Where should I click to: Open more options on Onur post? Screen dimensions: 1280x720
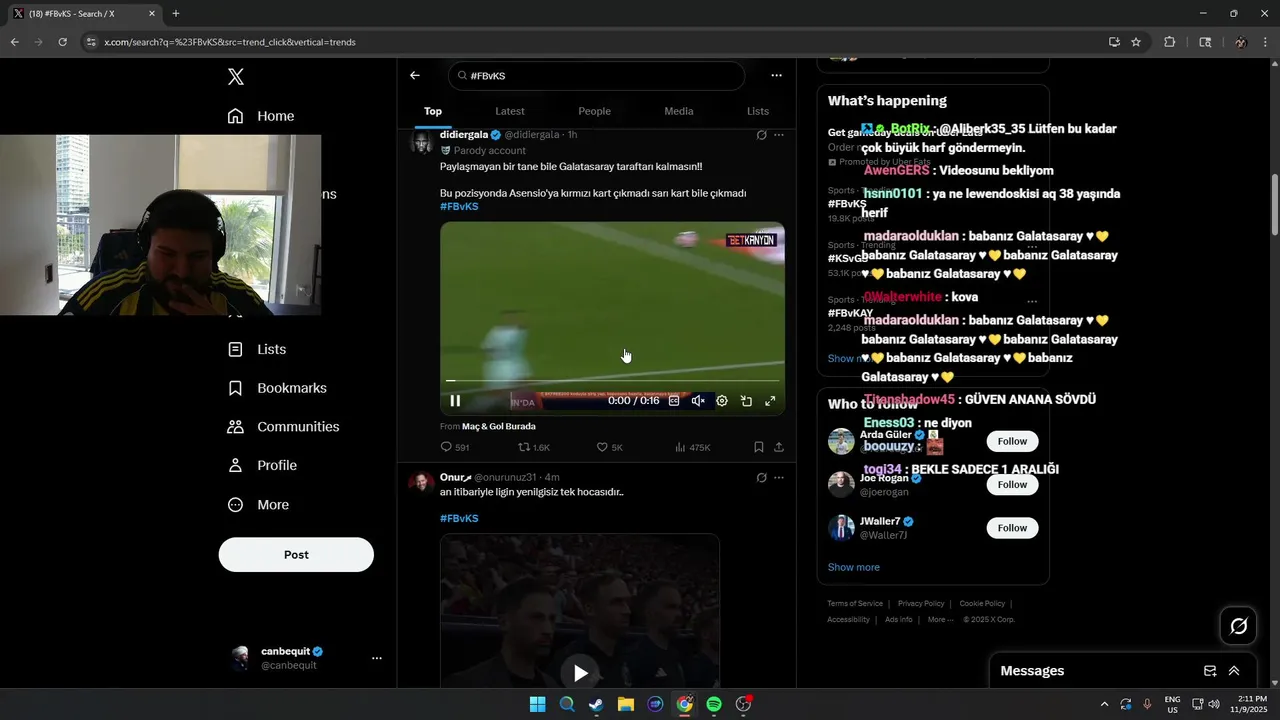tap(779, 478)
